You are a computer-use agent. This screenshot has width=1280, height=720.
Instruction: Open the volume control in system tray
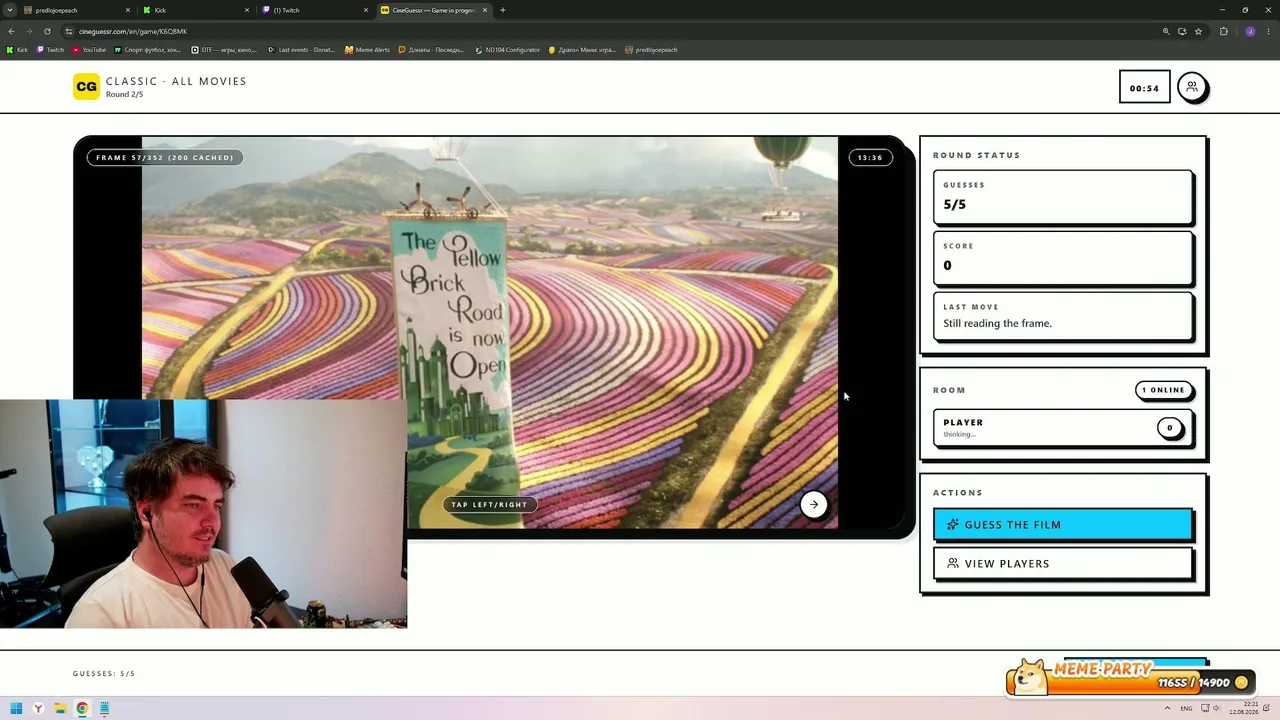1217,708
